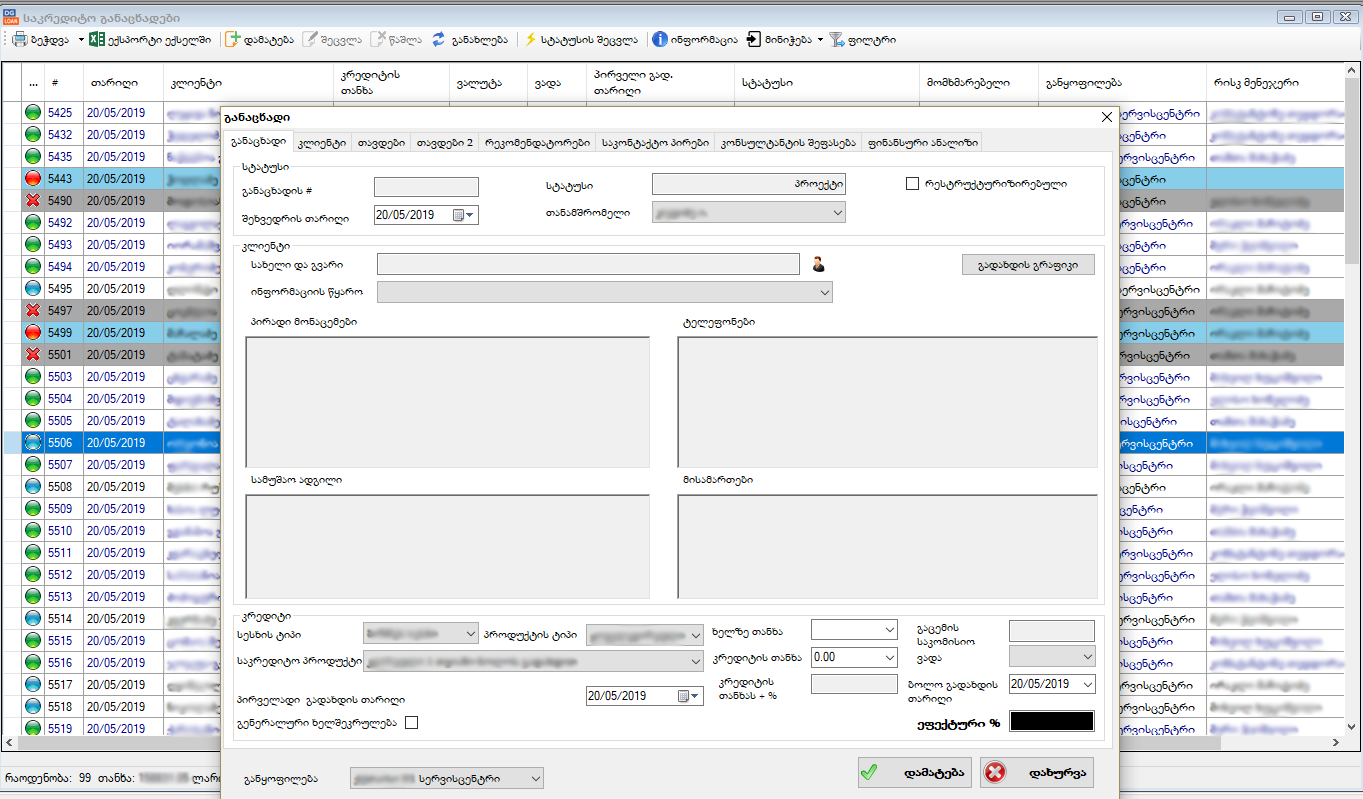Expand the ინფორმაციის წყარო dropdown

coord(825,292)
